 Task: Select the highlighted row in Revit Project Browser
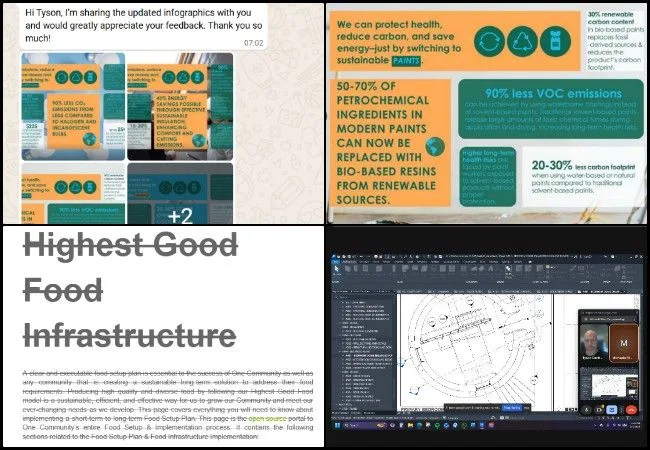pos(368,356)
